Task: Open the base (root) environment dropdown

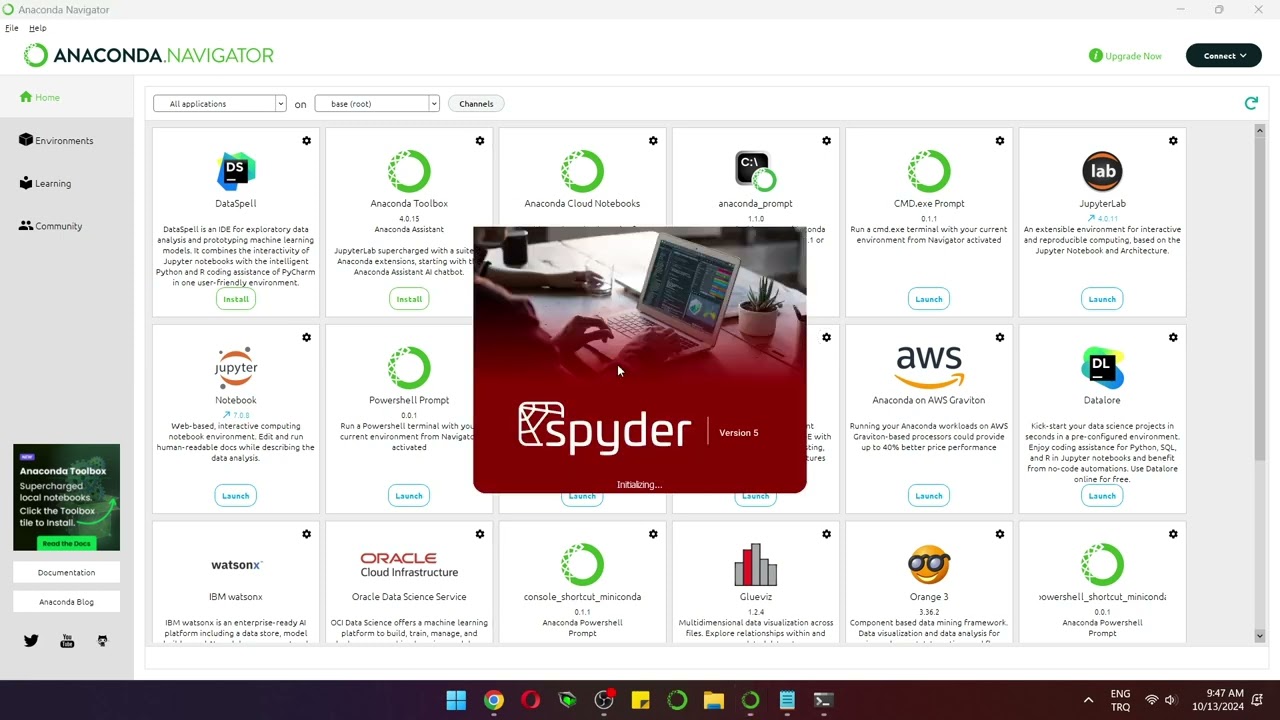Action: click(x=377, y=104)
